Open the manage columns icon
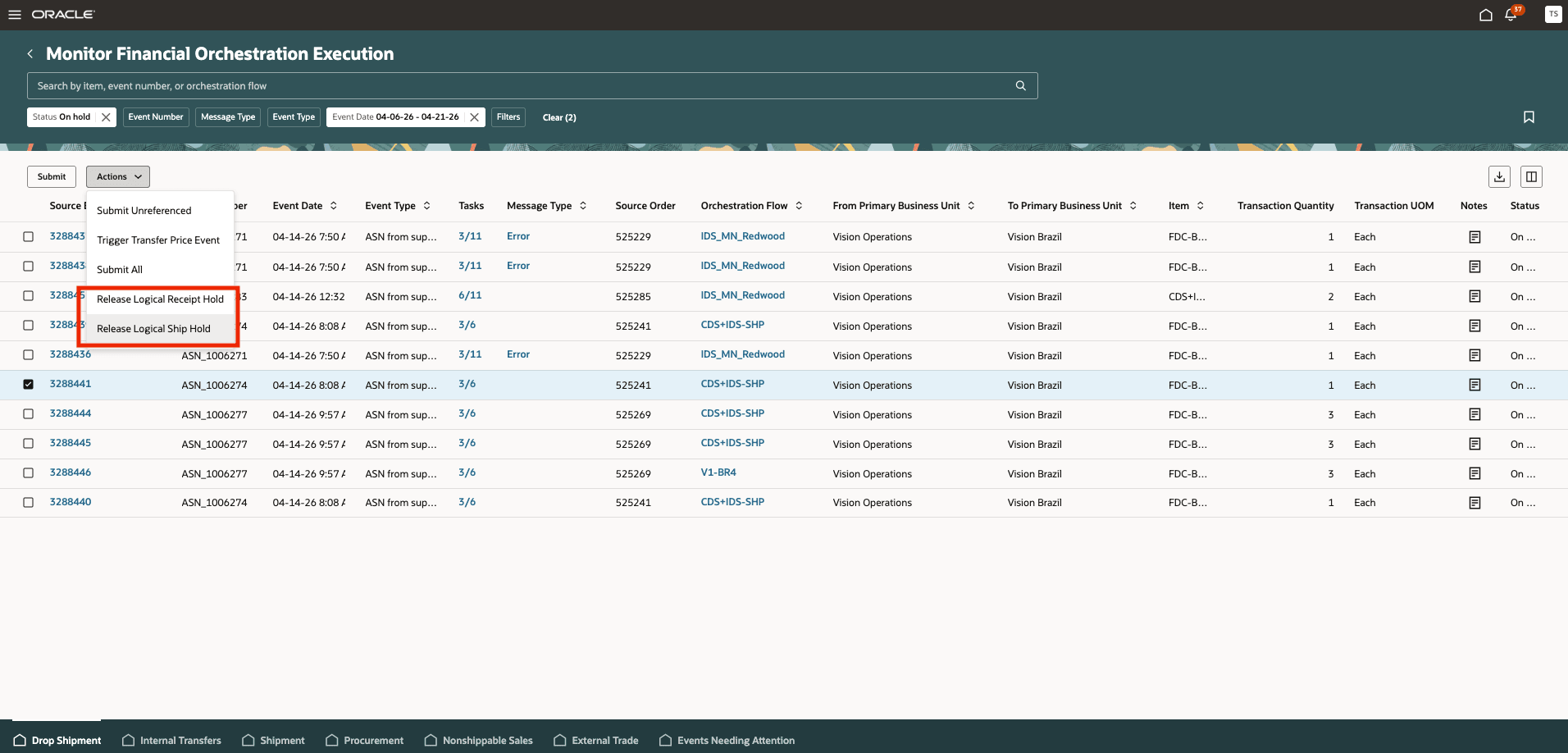This screenshot has height=753, width=1568. 1531,176
